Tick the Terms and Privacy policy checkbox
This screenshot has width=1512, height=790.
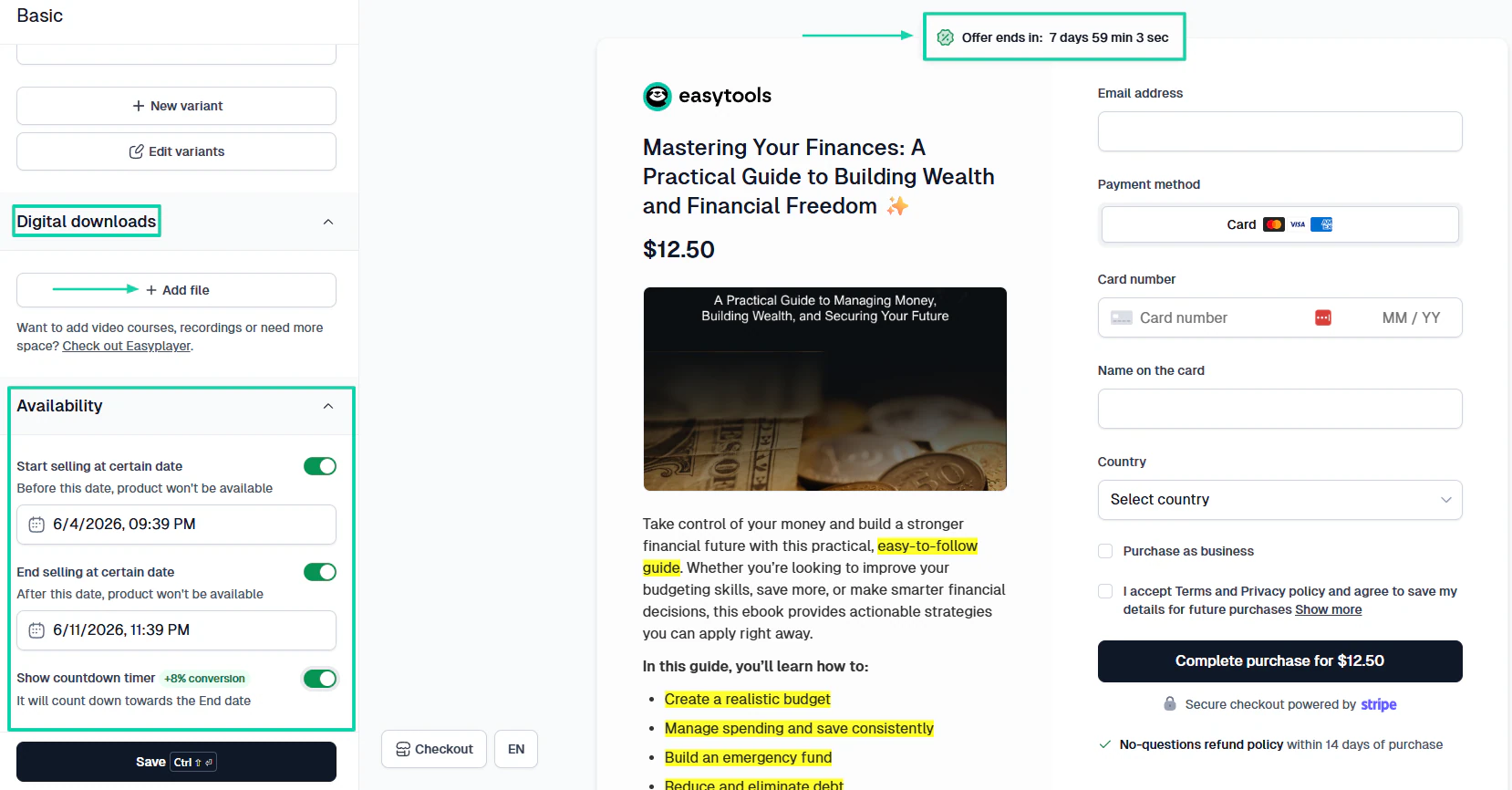pyautogui.click(x=1105, y=591)
